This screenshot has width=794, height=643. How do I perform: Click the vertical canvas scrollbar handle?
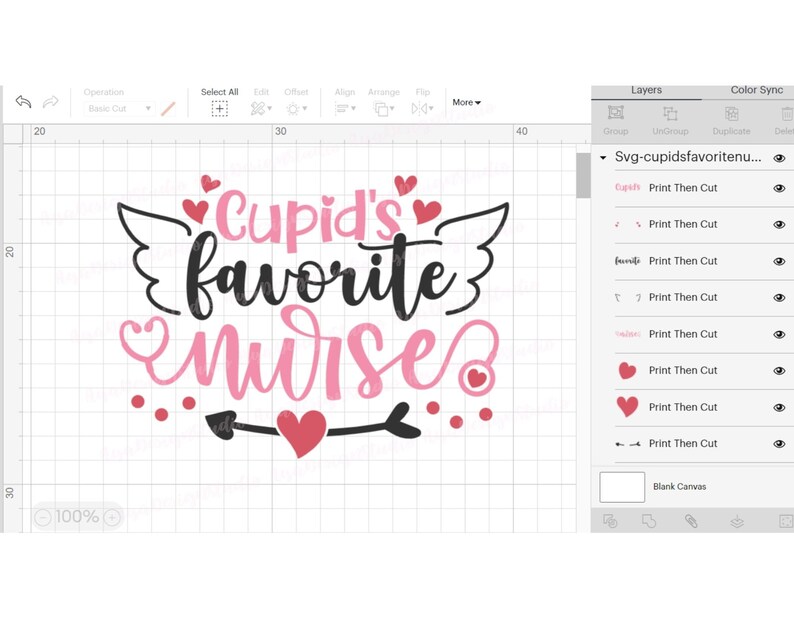click(583, 175)
